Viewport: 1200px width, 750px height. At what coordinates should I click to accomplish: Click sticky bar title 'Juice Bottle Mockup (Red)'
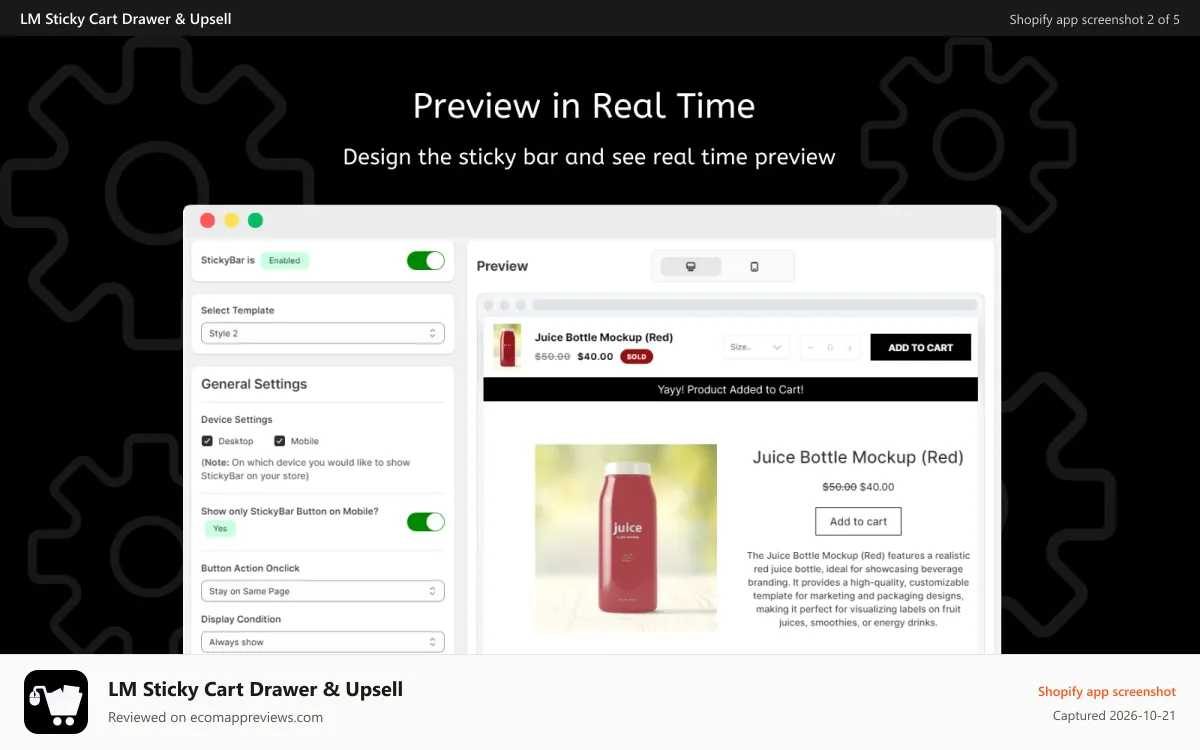click(604, 337)
